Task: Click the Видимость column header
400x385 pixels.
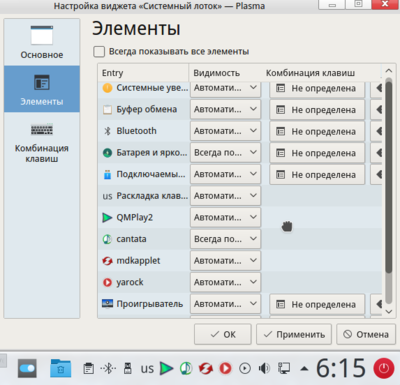Action: pos(225,73)
